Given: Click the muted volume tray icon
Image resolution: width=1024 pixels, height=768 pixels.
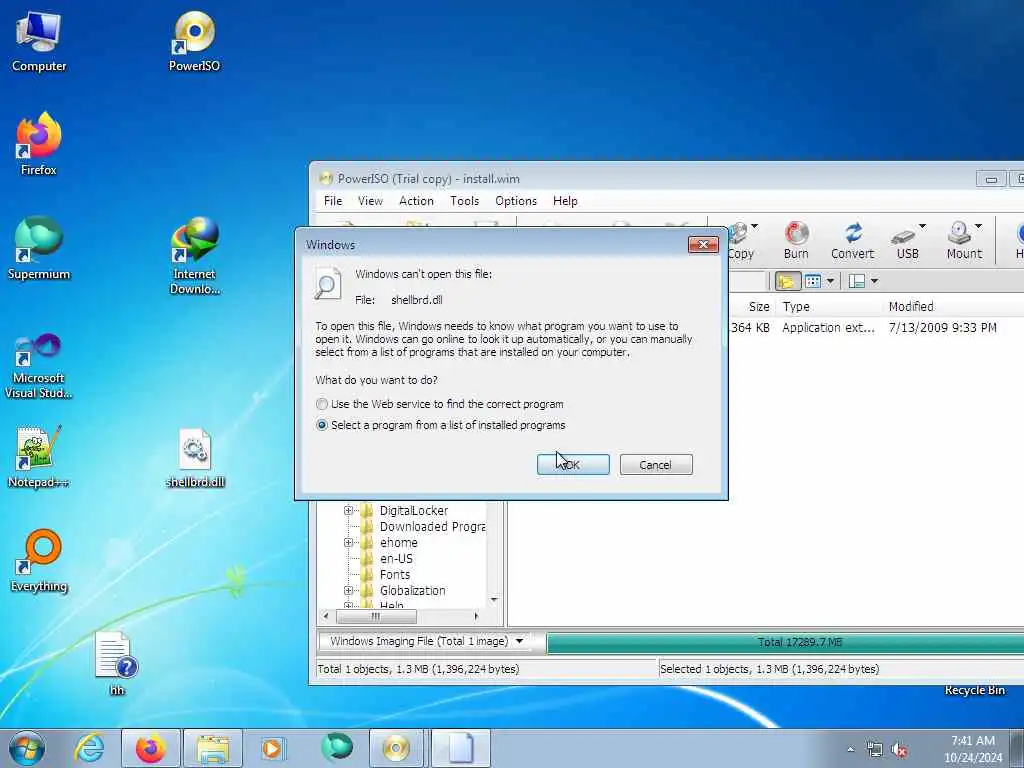Looking at the screenshot, I should (899, 750).
